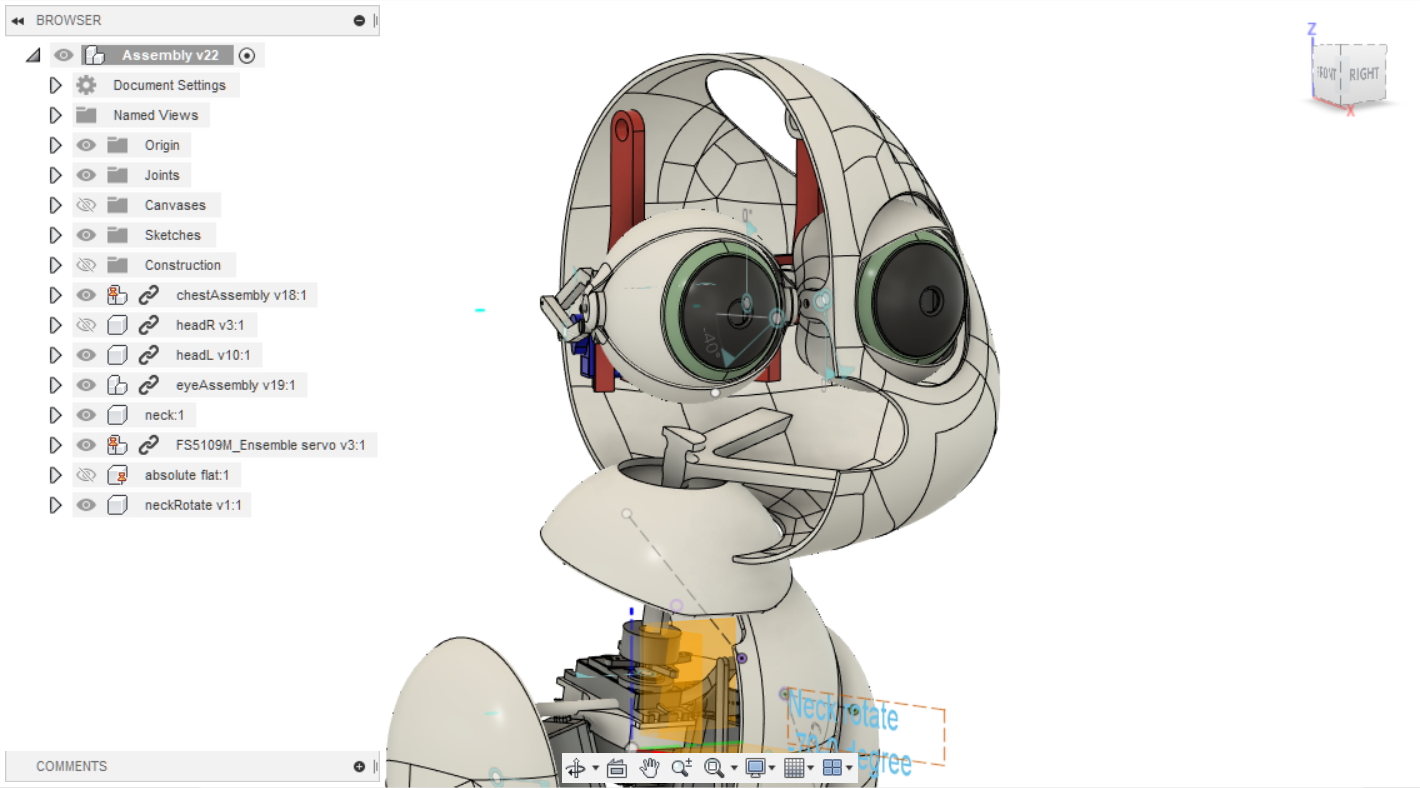Collapse the Assembly v22 root node
1420x788 pixels.
(33, 55)
